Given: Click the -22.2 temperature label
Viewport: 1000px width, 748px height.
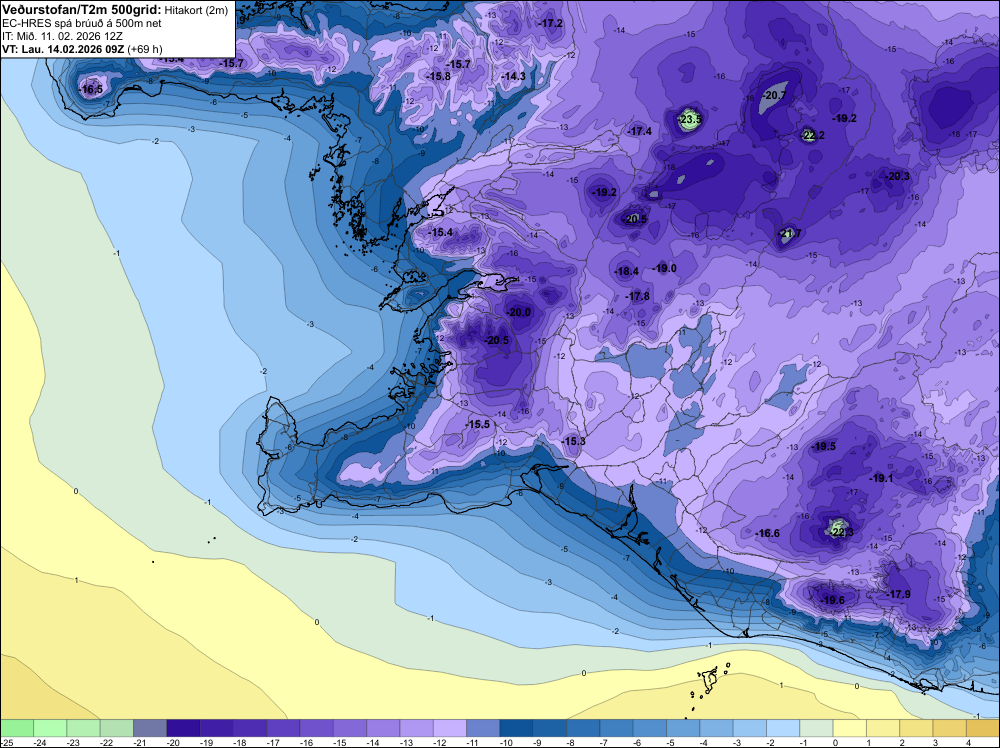Looking at the screenshot, I should [812, 135].
